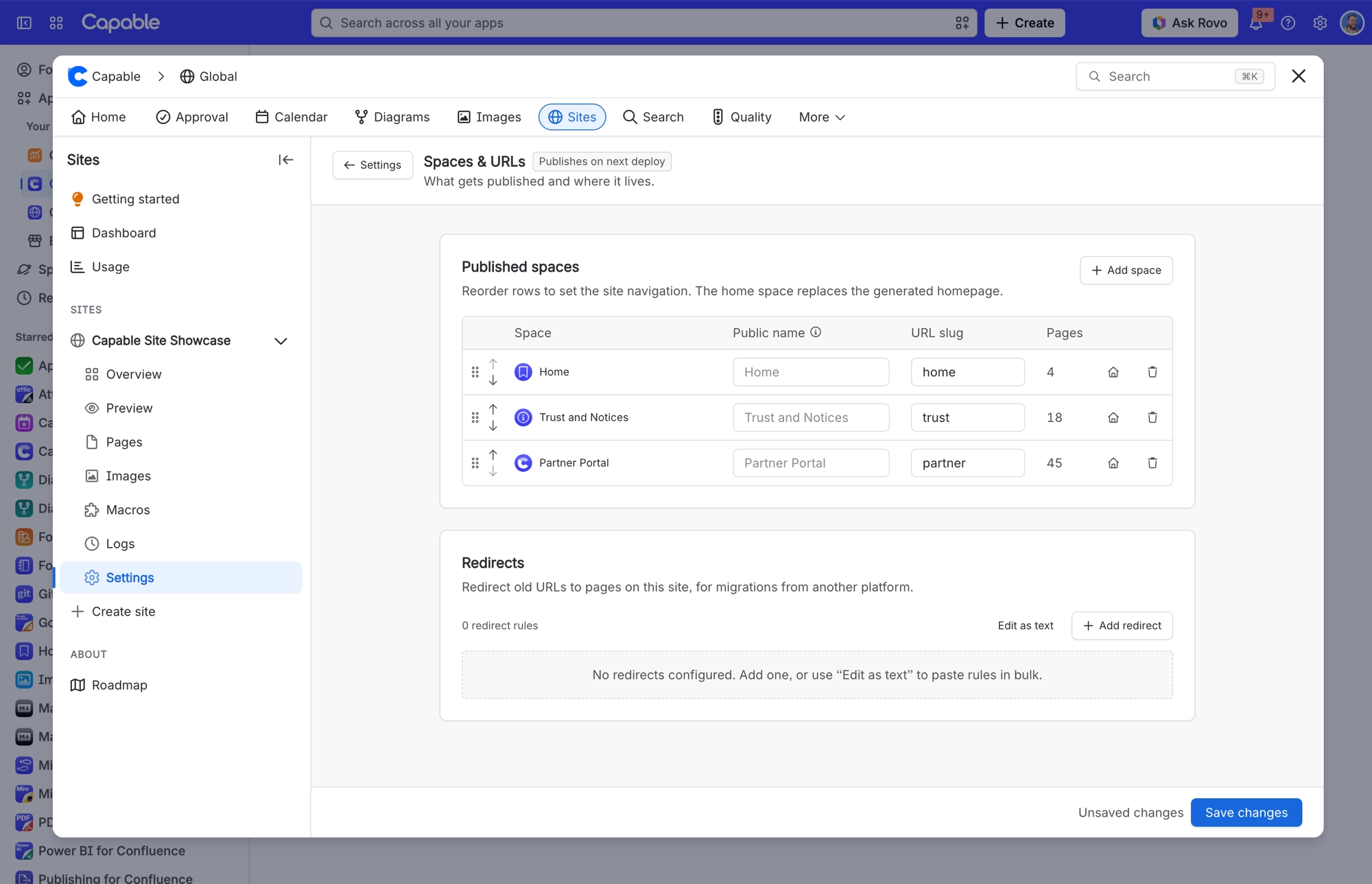Set Home space as homepage
Image resolution: width=1372 pixels, height=884 pixels.
coord(1113,372)
